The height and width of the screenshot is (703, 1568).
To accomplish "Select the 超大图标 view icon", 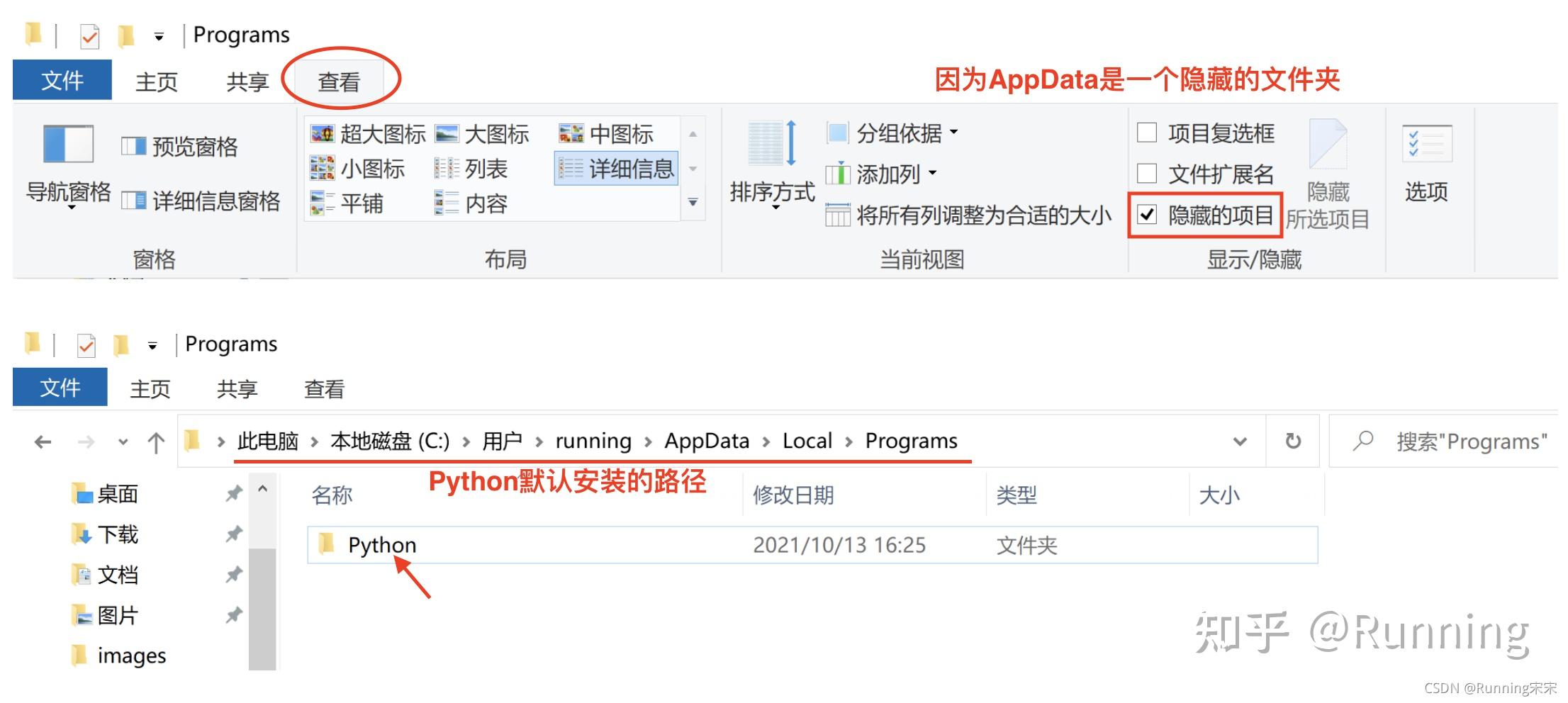I will (369, 133).
